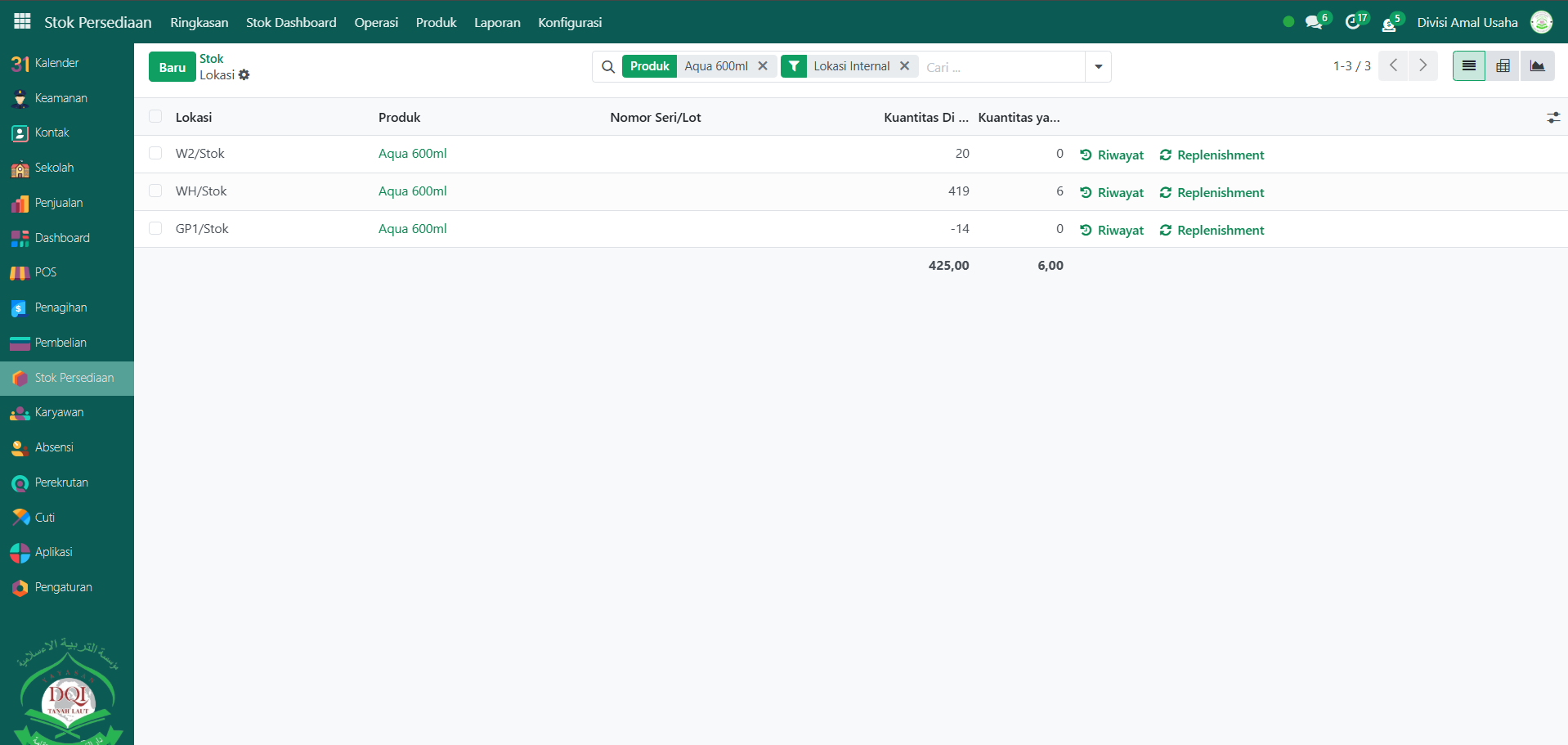This screenshot has width=1568, height=745.
Task: Open the apps grid menu icon
Action: tap(22, 22)
